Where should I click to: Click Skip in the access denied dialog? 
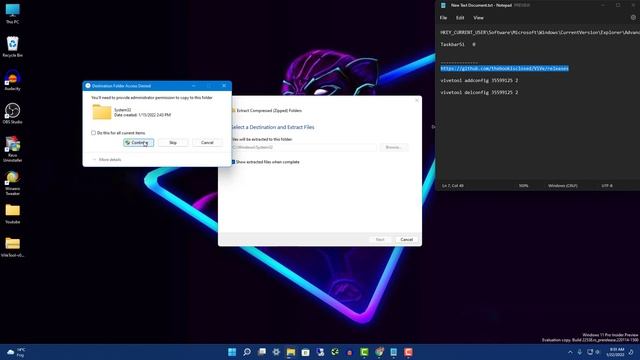tap(173, 142)
